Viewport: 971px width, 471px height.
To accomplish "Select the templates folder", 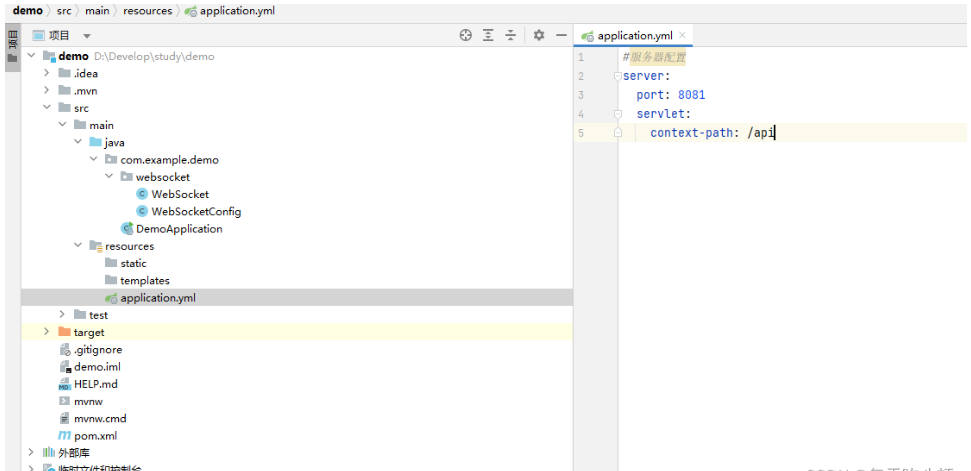I will click(145, 280).
